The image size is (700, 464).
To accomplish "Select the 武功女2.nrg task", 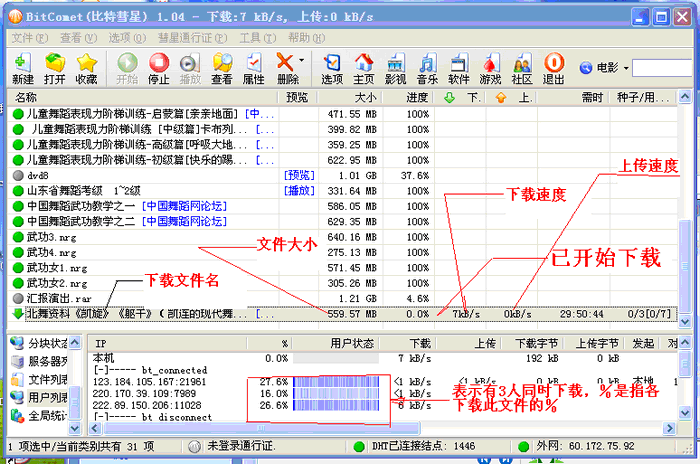I will pyautogui.click(x=57, y=283).
